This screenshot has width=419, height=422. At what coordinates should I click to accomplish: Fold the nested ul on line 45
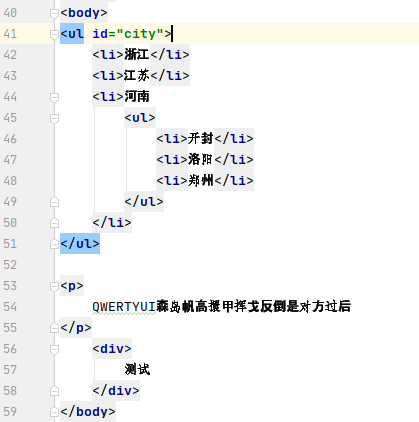coord(54,118)
